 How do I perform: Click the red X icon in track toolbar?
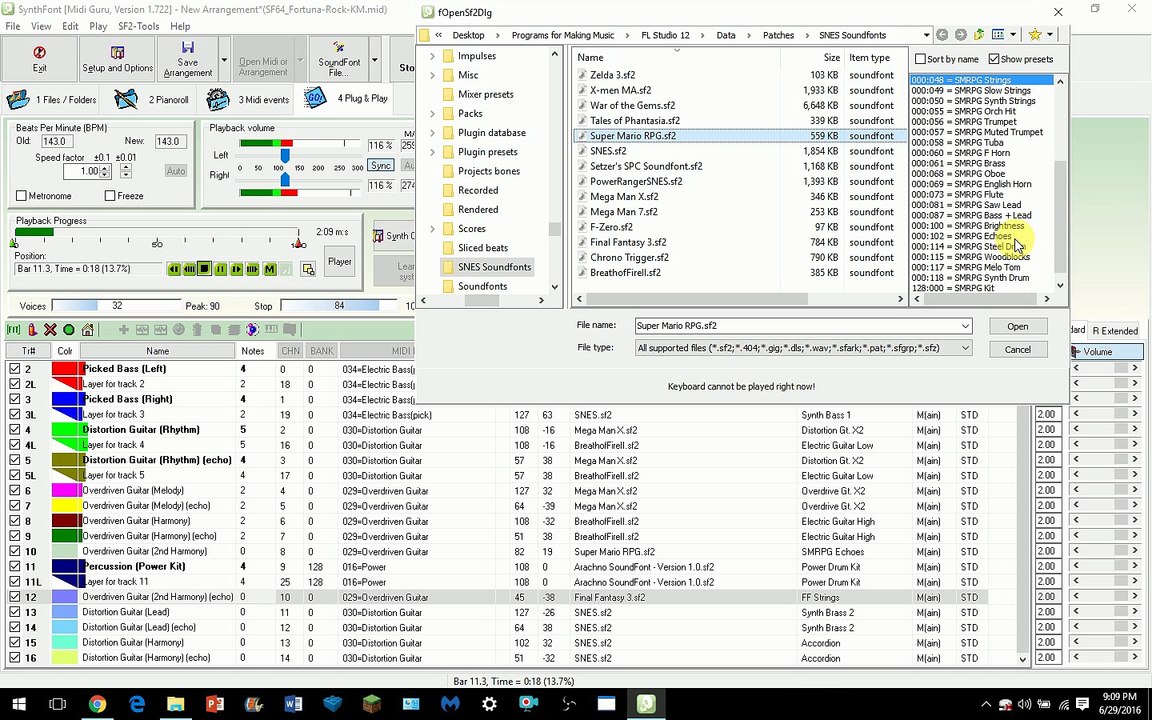click(50, 330)
